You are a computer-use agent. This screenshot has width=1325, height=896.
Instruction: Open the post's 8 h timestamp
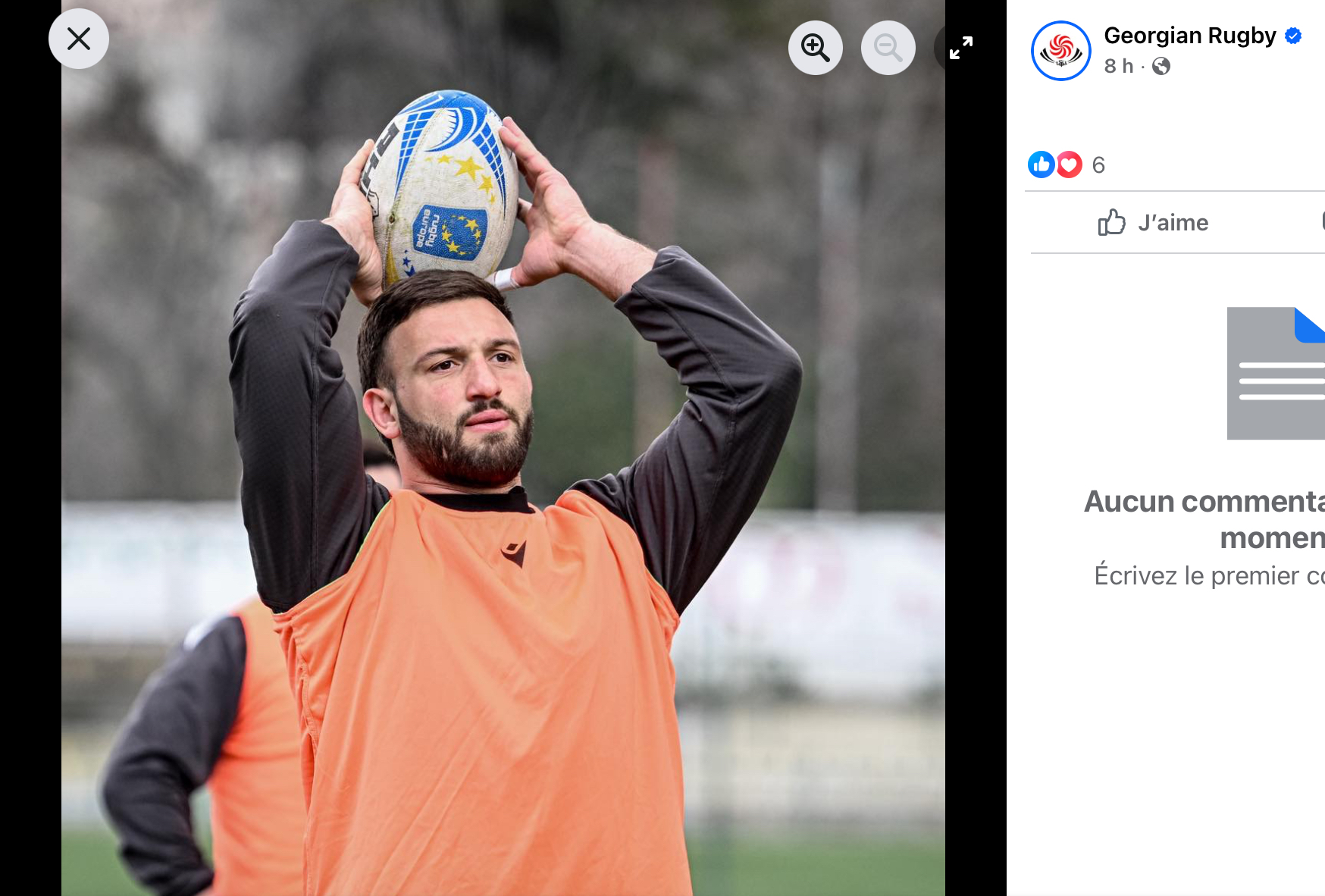click(1118, 67)
